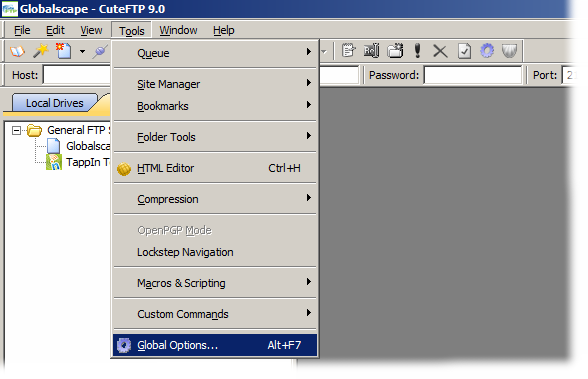Expand the Compression submenu
The height and width of the screenshot is (379, 588).
215,199
